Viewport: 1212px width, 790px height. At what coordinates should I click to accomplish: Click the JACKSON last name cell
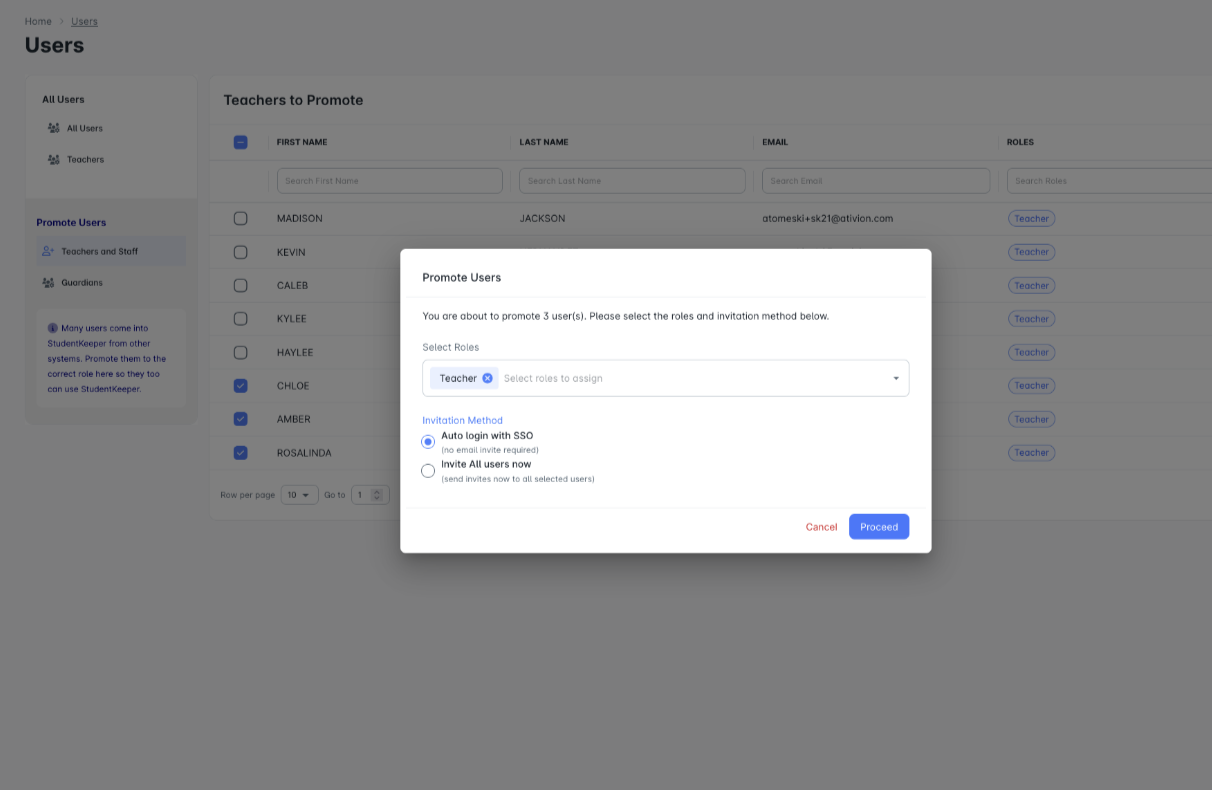pyautogui.click(x=542, y=218)
